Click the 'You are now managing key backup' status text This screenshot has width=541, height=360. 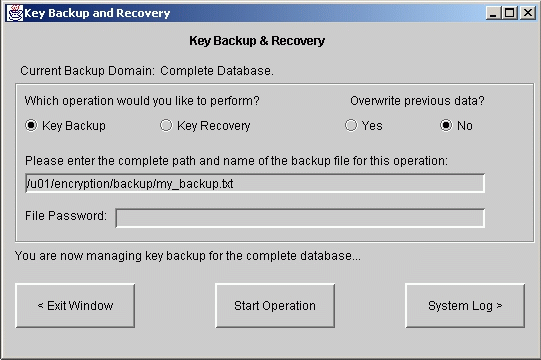point(188,256)
